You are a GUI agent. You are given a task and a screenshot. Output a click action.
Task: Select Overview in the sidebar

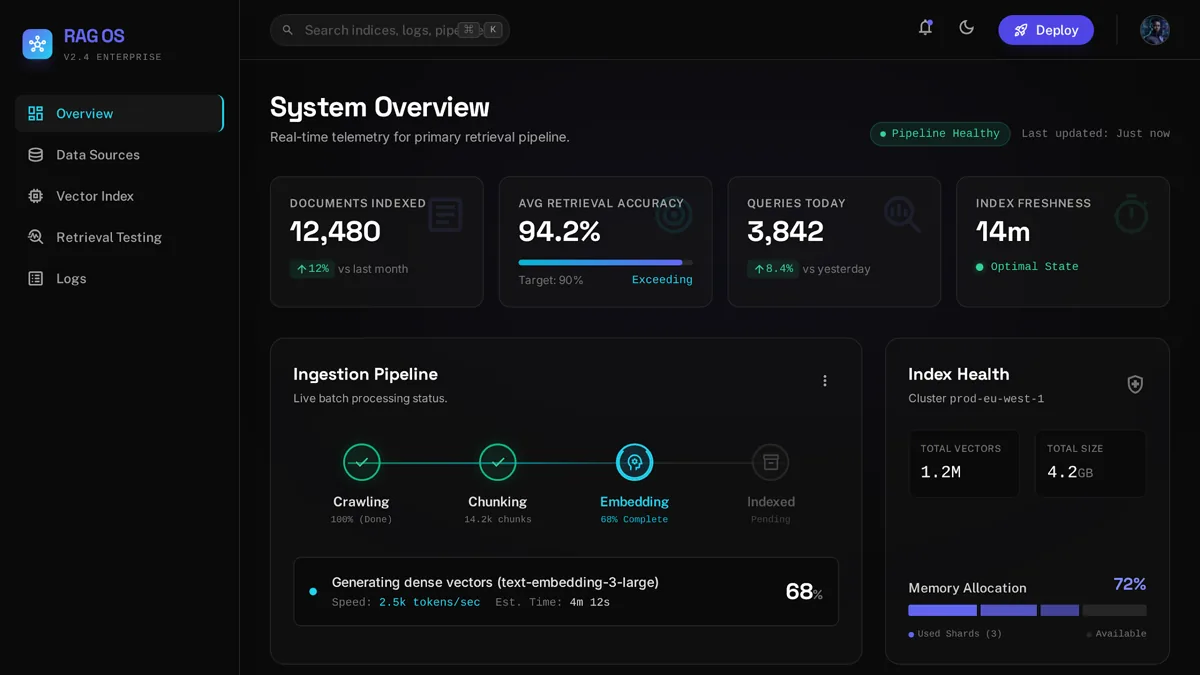click(119, 113)
